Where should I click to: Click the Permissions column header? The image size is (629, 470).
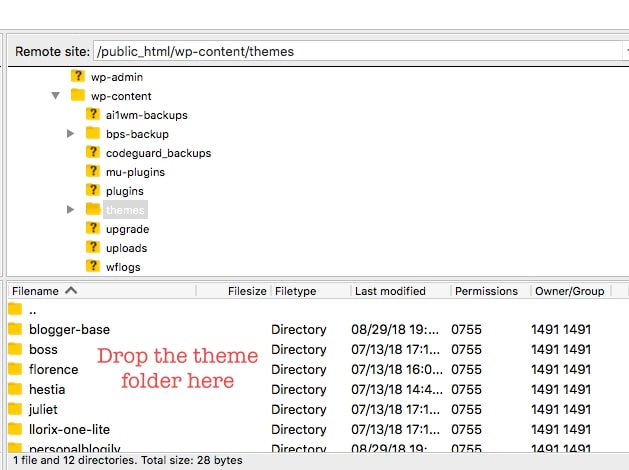click(486, 291)
